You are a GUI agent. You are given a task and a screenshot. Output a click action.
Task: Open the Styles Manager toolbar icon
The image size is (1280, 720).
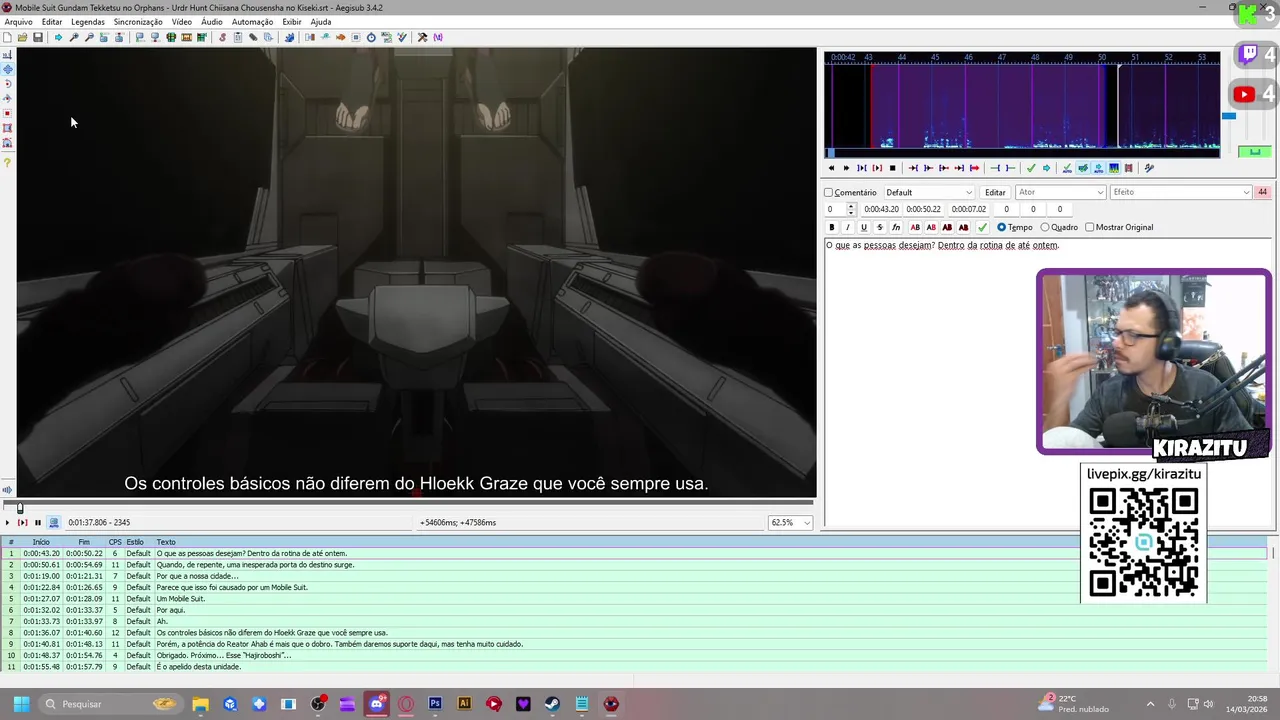pyautogui.click(x=222, y=38)
